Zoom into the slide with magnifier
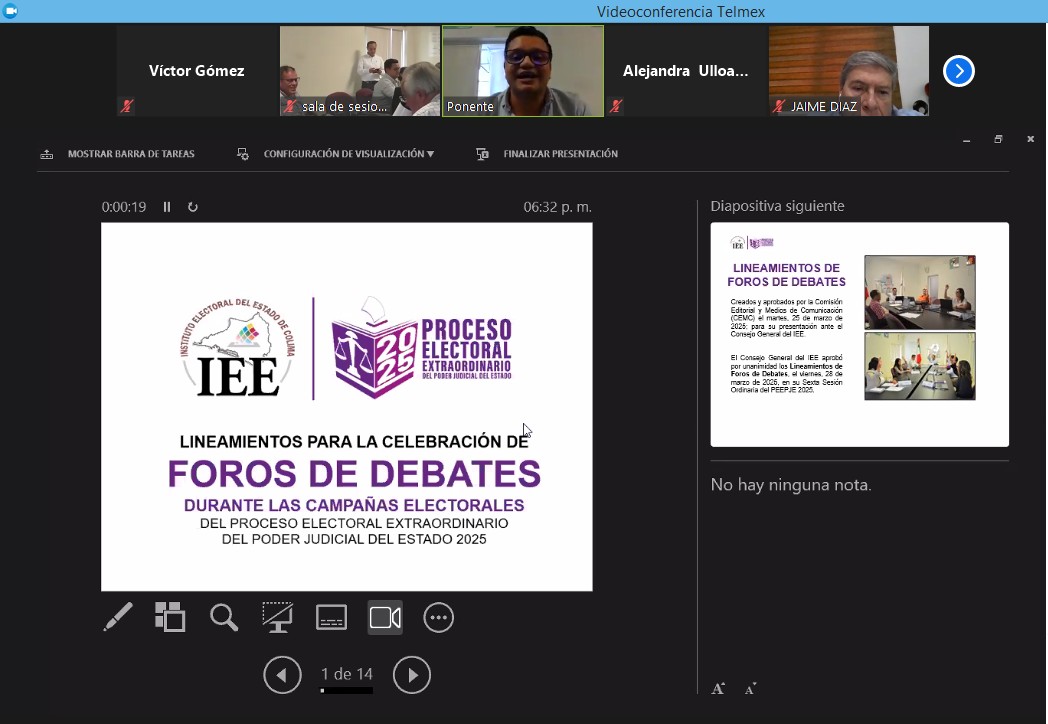 pos(224,617)
